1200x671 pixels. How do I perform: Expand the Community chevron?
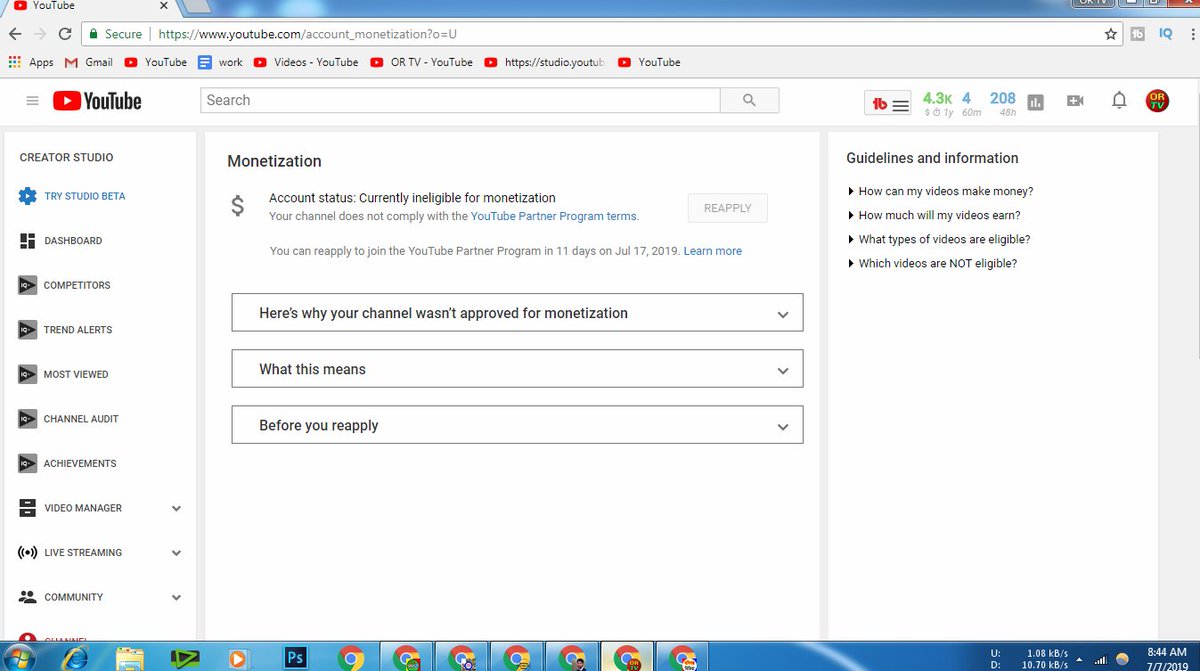point(176,597)
